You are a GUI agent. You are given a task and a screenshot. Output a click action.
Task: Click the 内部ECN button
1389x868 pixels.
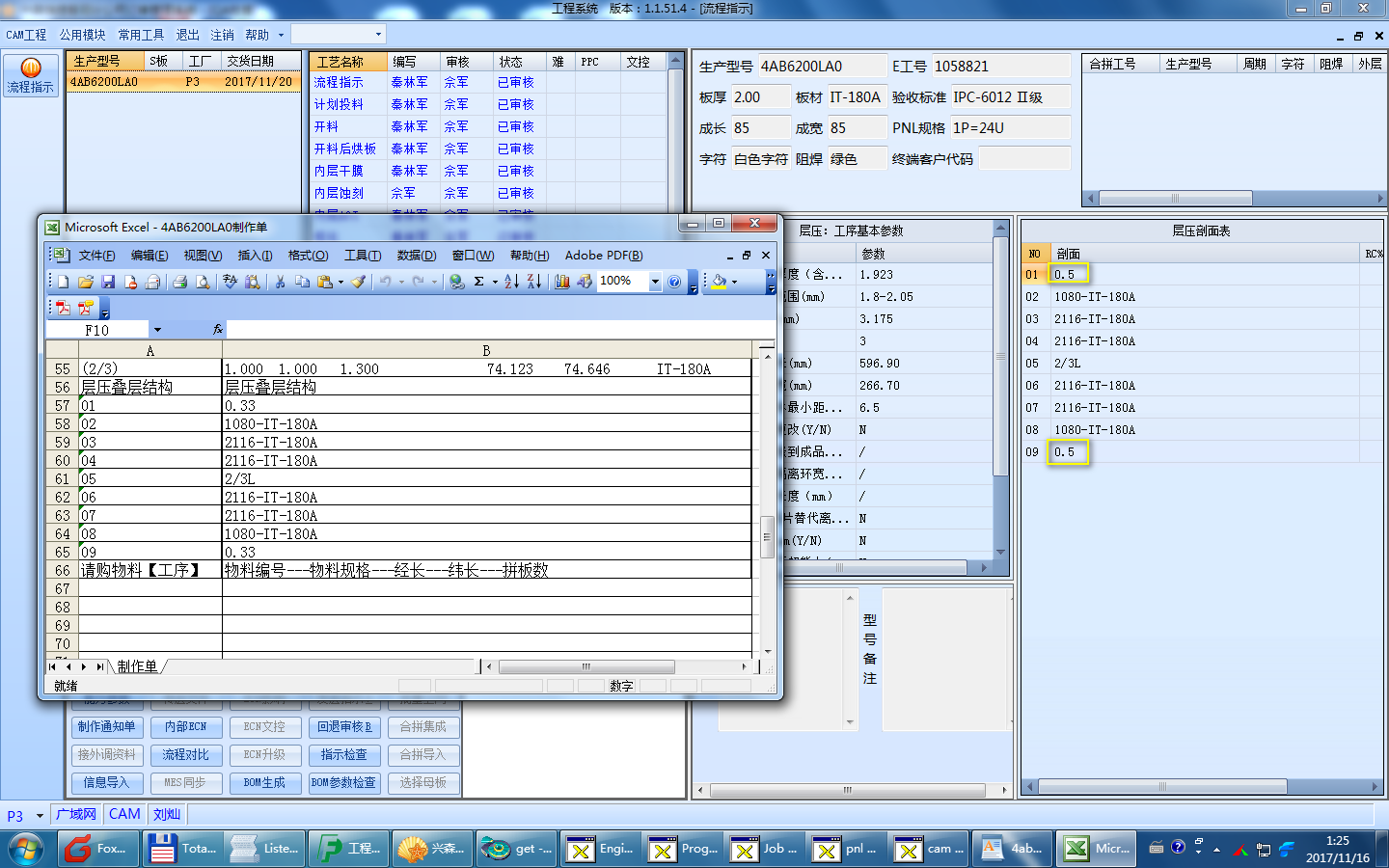pyautogui.click(x=186, y=727)
